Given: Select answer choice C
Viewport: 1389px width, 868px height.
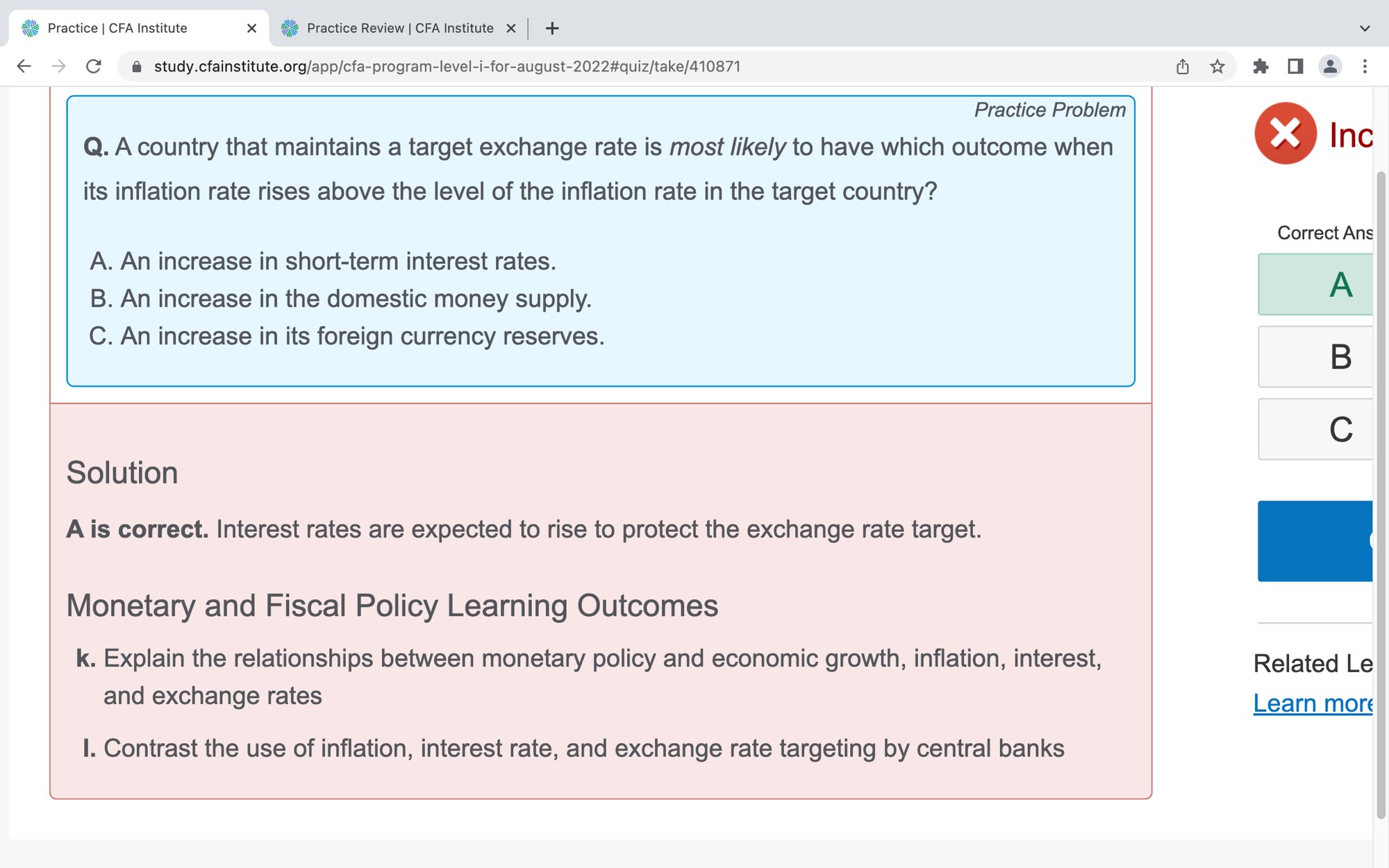Looking at the screenshot, I should [x=1316, y=429].
